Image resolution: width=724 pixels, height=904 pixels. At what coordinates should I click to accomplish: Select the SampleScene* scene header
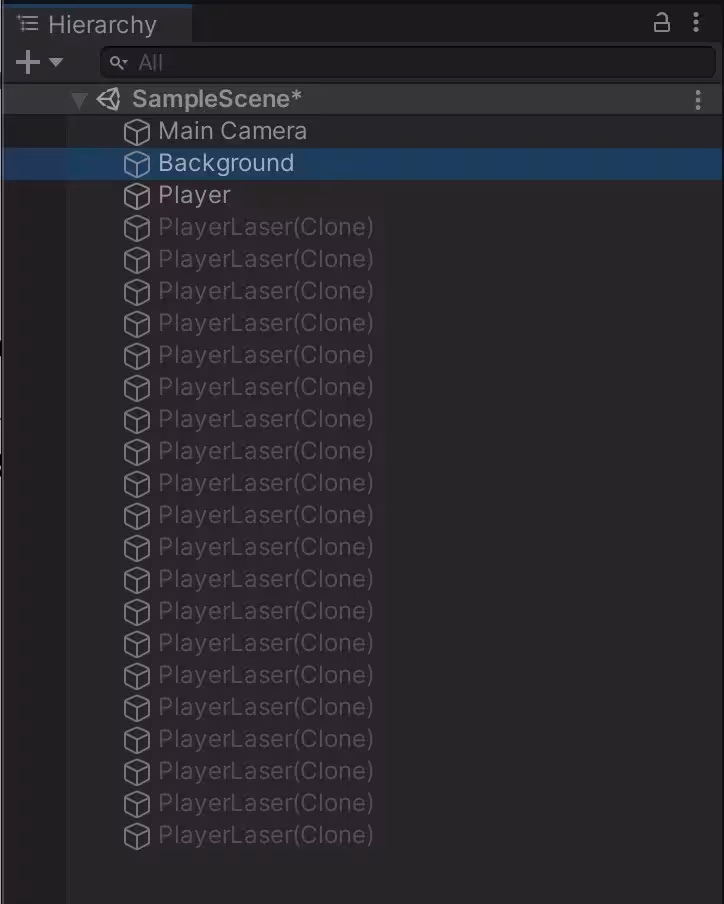362,99
